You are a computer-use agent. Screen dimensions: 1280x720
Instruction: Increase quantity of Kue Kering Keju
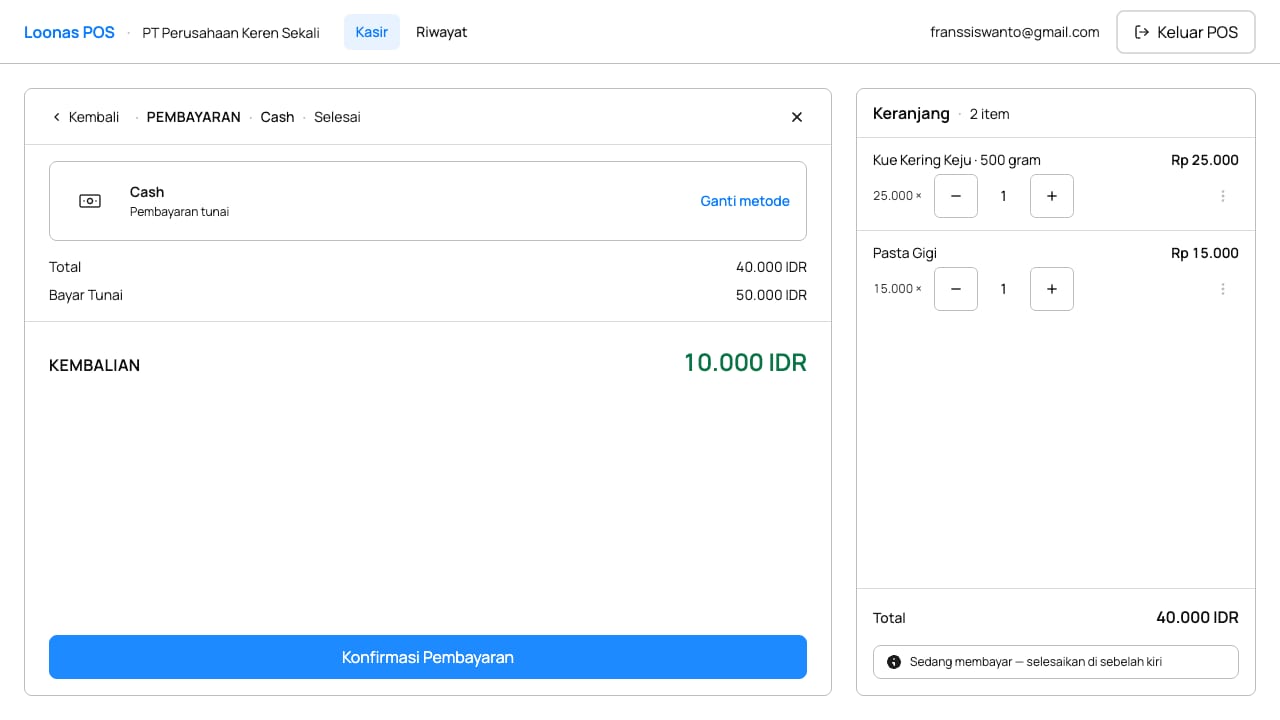[1052, 196]
